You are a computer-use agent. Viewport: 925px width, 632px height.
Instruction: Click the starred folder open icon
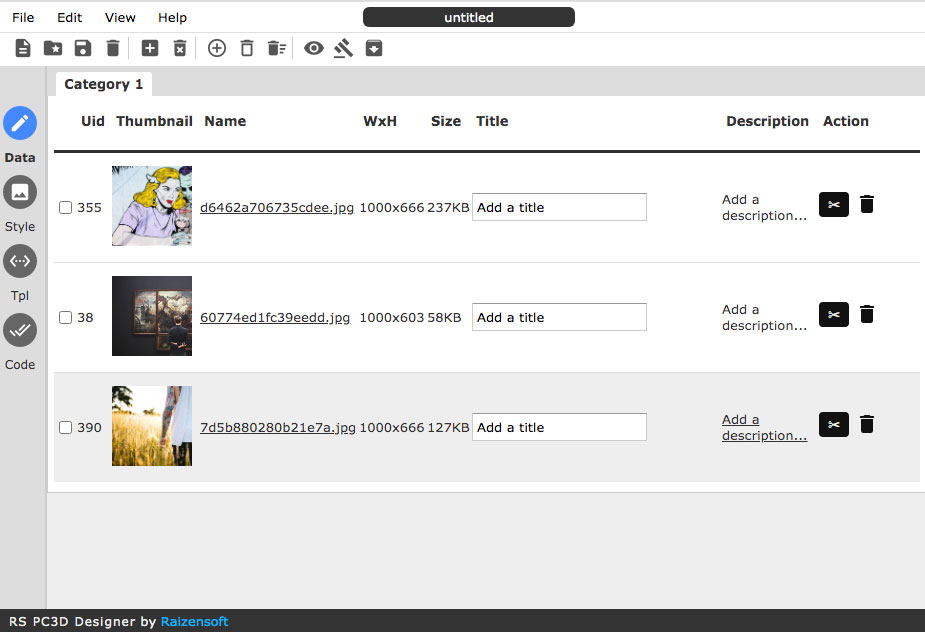click(x=53, y=48)
